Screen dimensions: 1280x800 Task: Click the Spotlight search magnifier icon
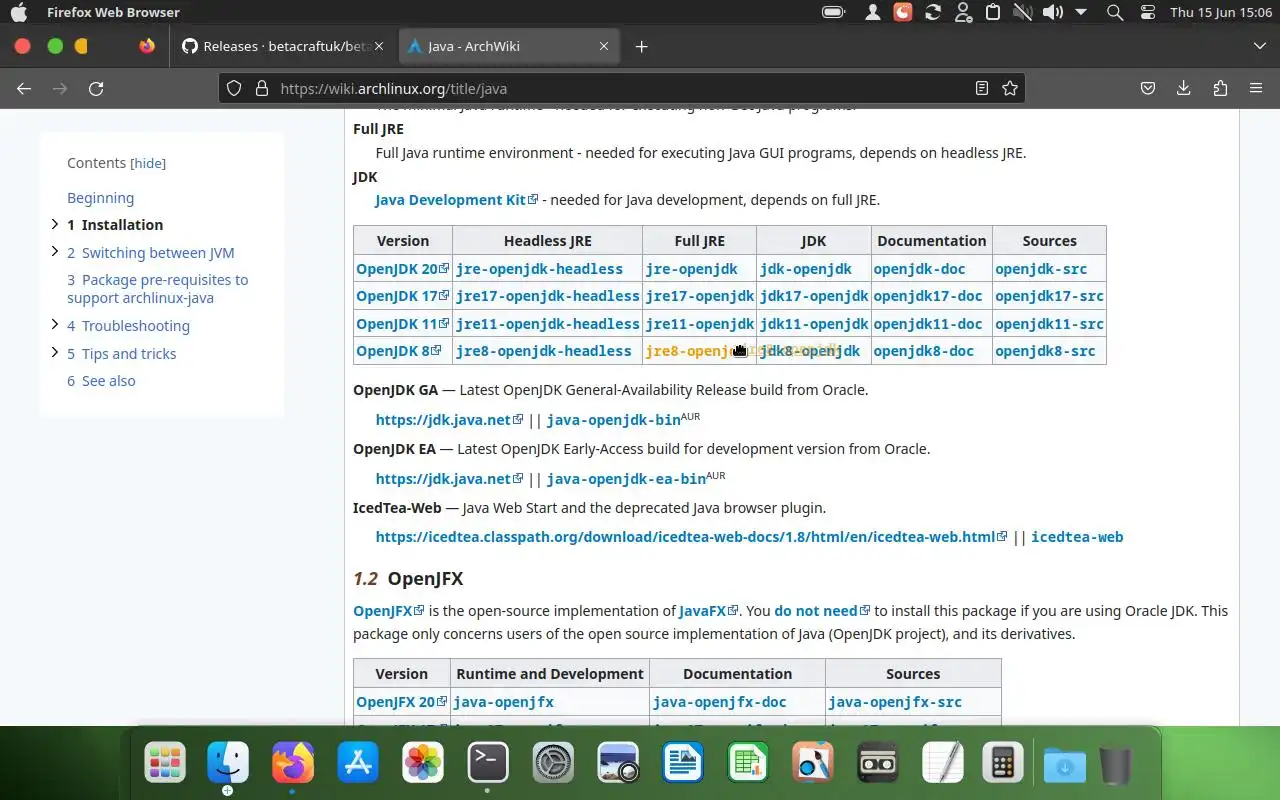pos(1115,12)
